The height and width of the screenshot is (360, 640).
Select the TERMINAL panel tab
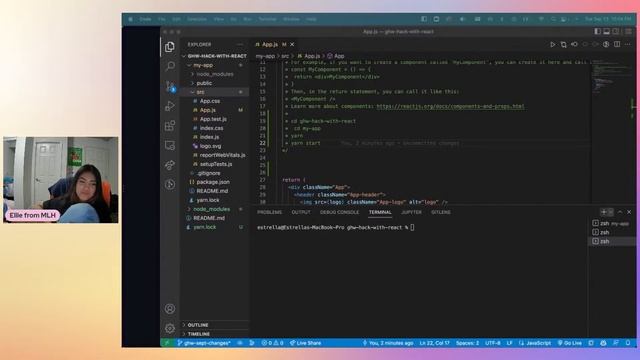point(380,212)
